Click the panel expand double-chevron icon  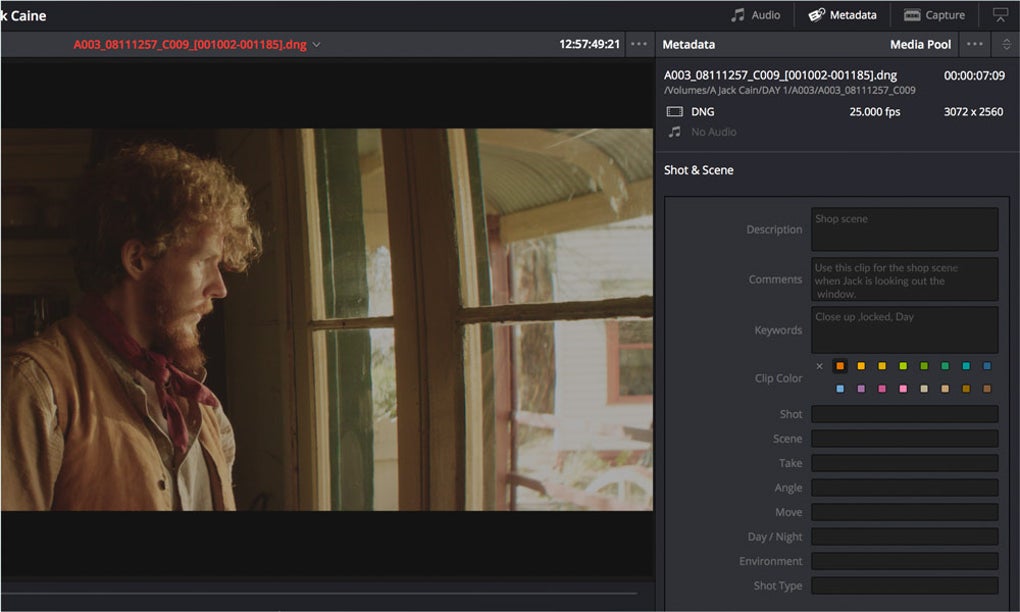(x=1008, y=44)
